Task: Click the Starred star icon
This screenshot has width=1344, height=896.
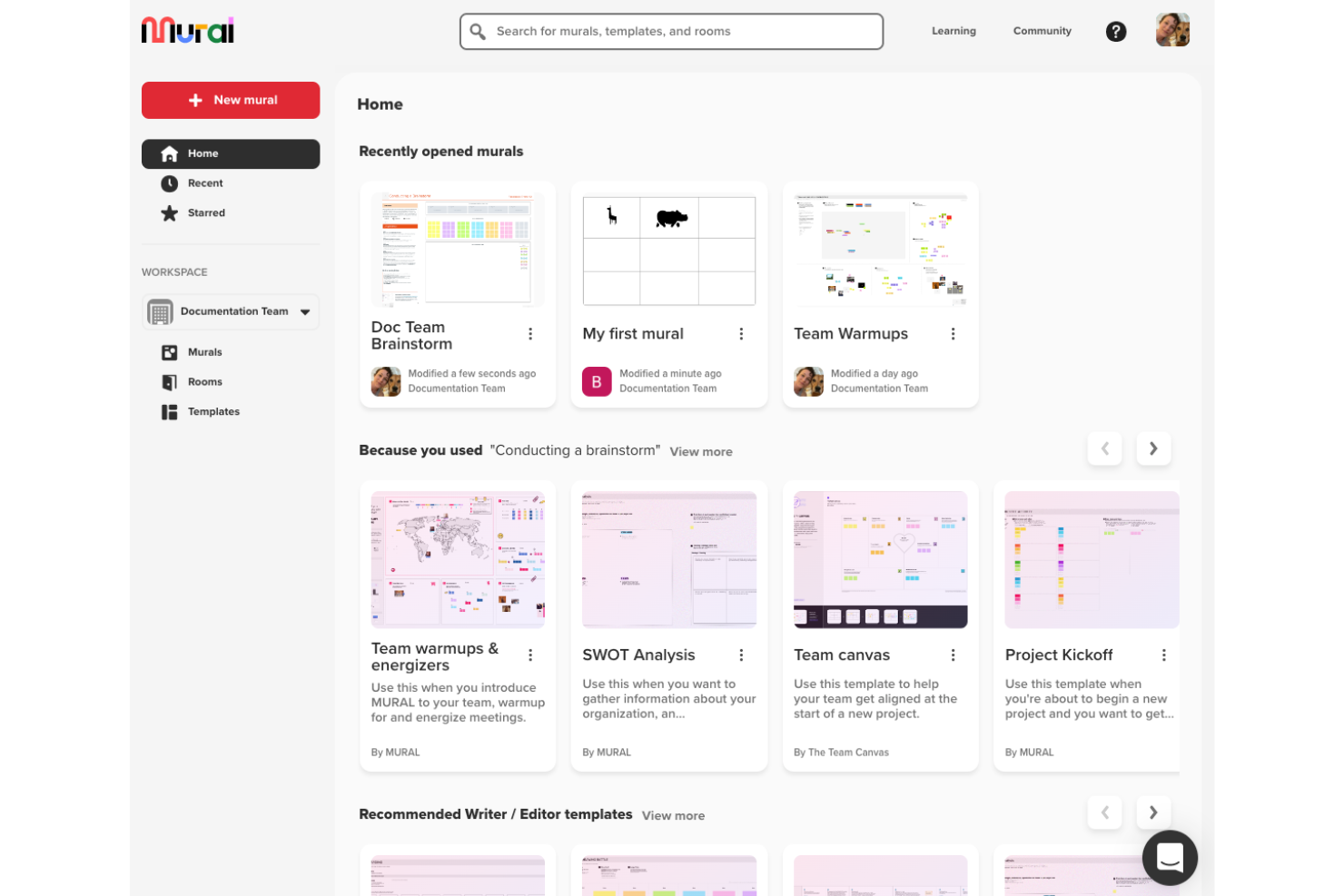Action: pyautogui.click(x=169, y=213)
